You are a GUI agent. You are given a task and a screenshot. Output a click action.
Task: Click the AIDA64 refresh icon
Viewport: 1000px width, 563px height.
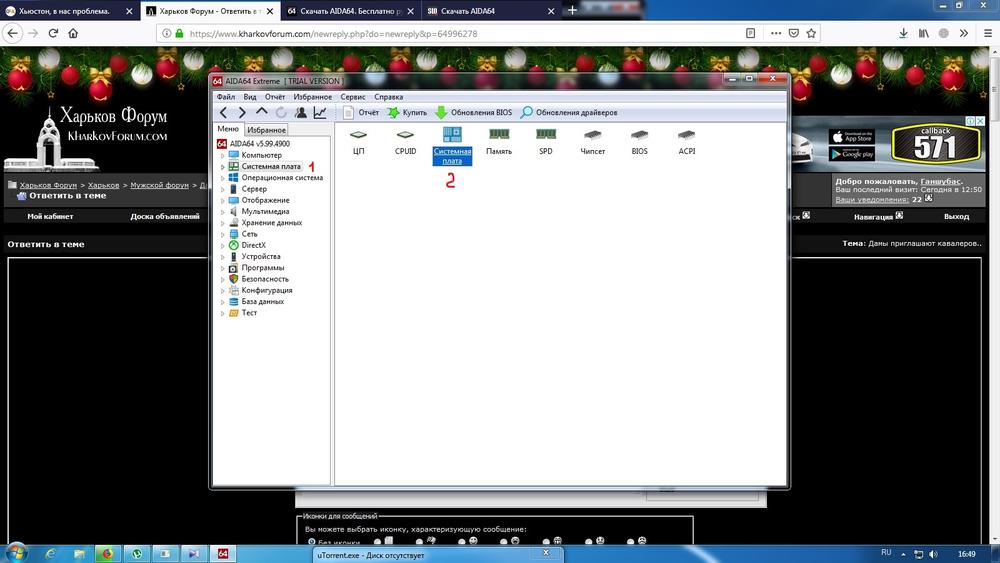281,112
